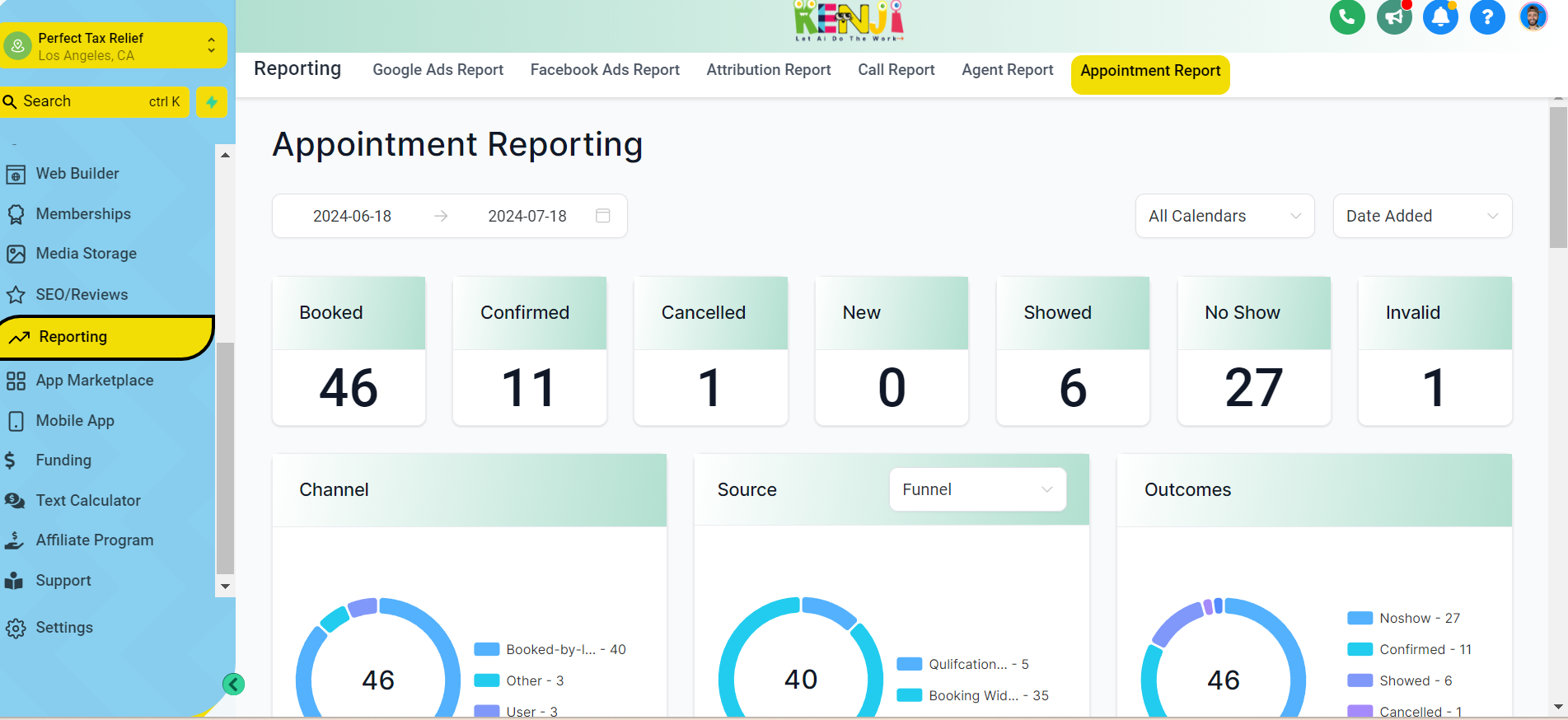Screen dimensions: 1568x720
Task: Click the SEO/Reviews star icon
Action: (x=16, y=295)
